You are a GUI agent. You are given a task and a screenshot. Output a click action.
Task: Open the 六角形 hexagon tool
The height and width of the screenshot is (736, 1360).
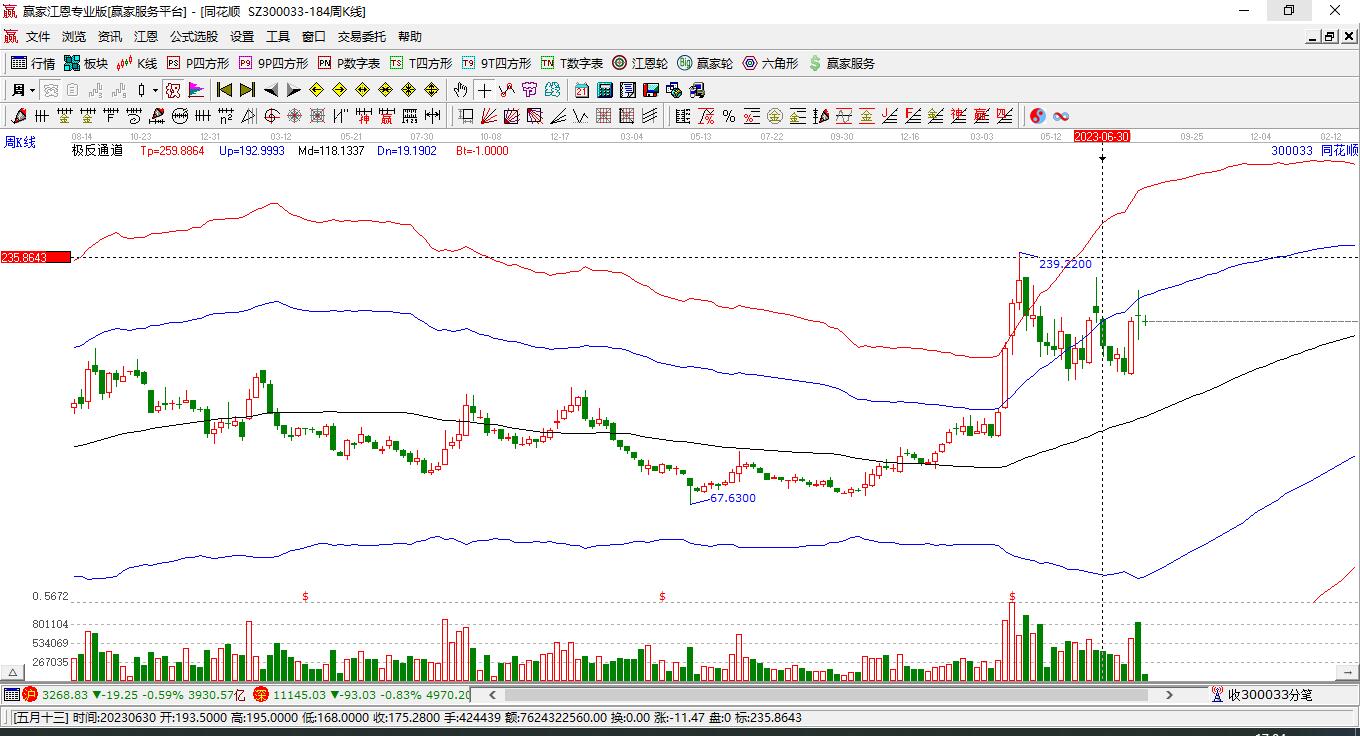770,63
